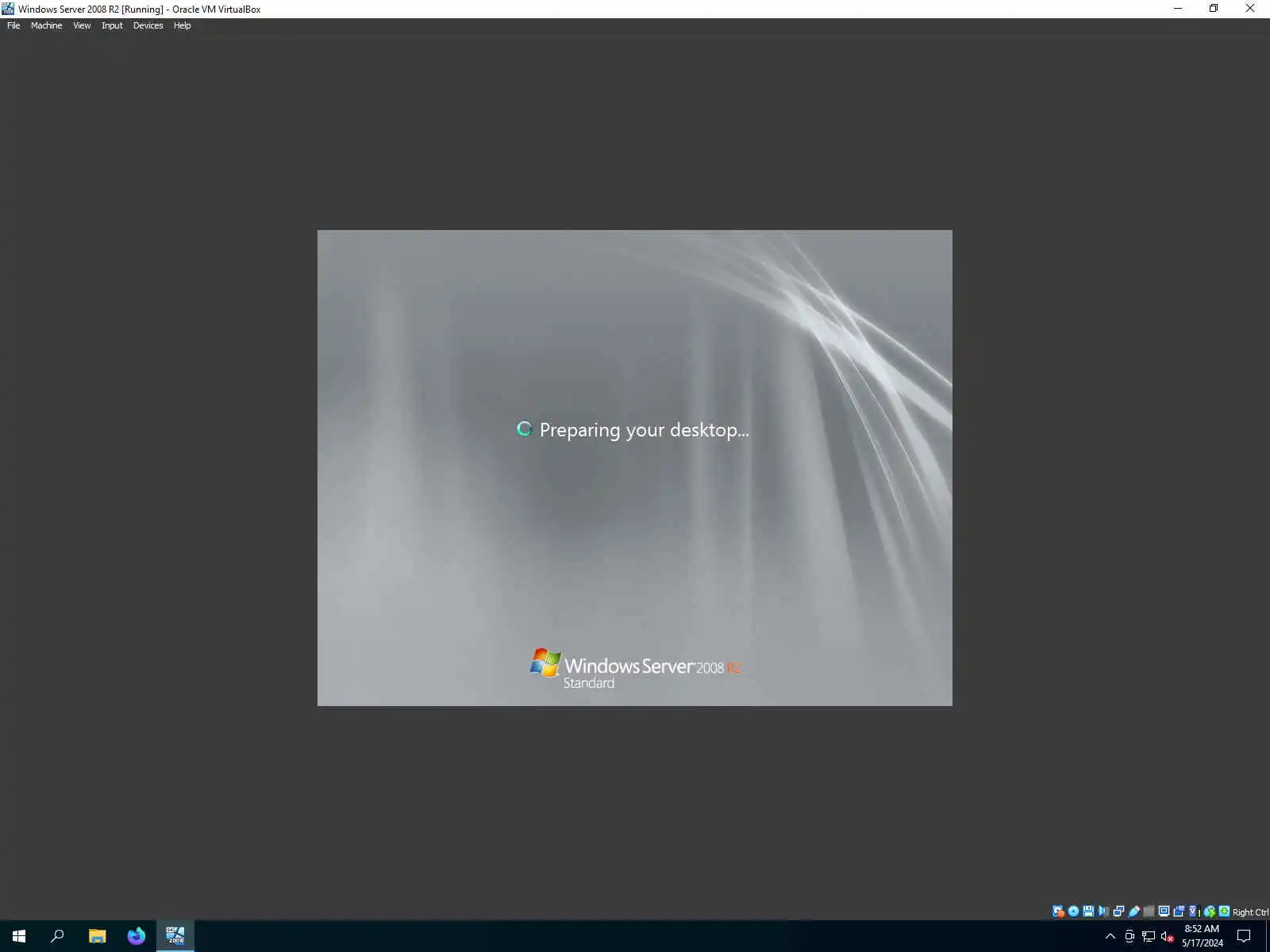
Task: Click the muted volume tray icon
Action: tap(1168, 937)
